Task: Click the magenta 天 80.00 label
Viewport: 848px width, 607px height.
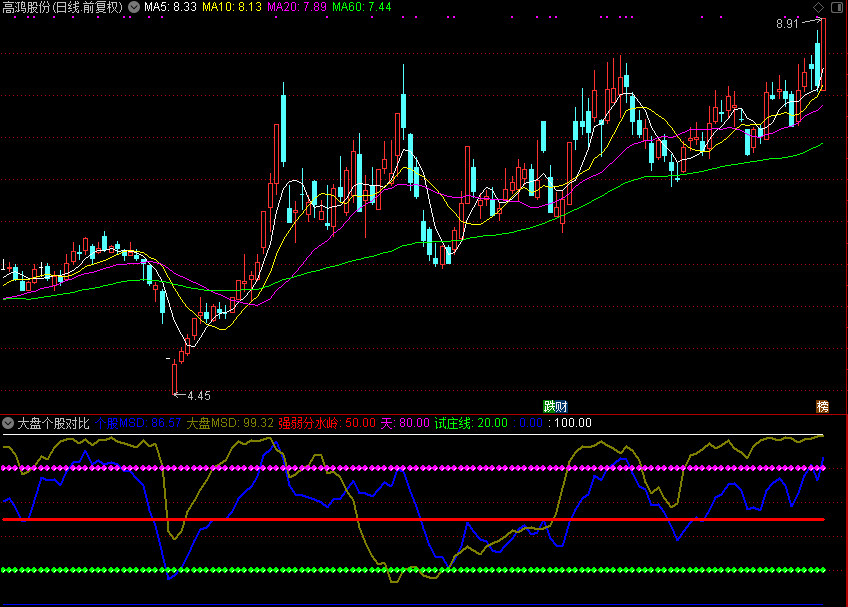Action: point(405,423)
